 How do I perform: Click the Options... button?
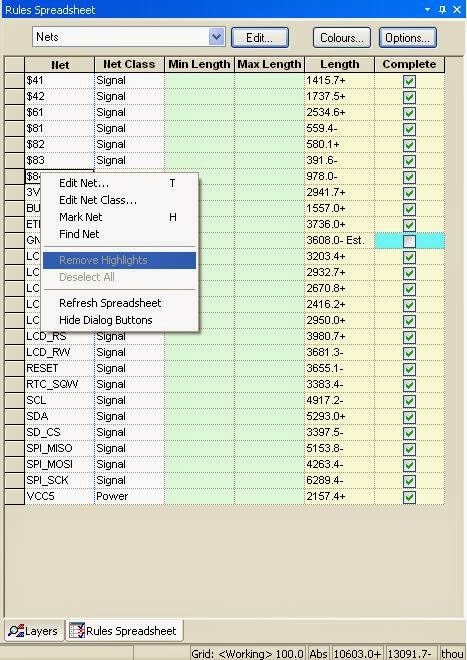[408, 37]
